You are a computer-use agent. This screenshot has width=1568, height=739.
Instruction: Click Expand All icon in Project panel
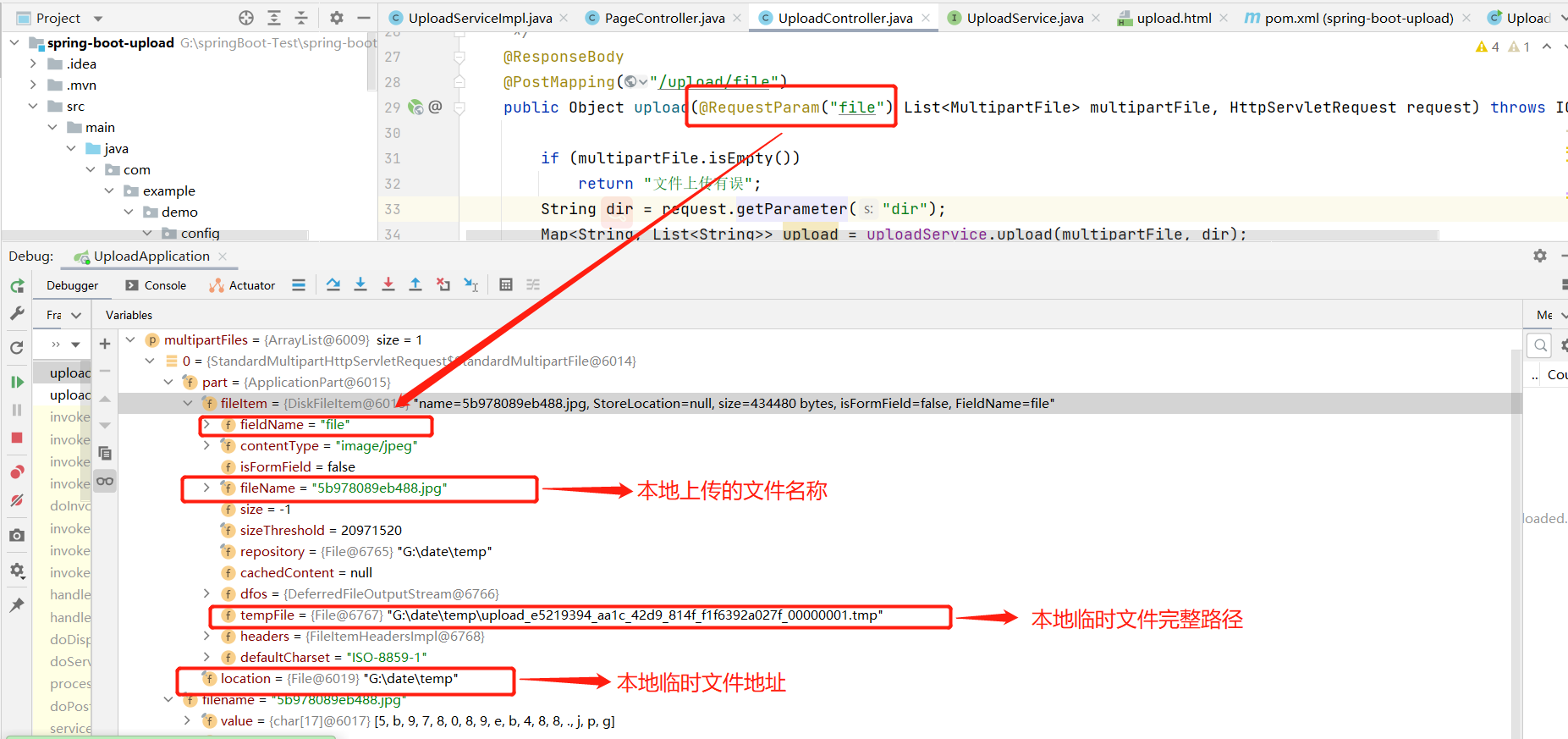coord(274,18)
